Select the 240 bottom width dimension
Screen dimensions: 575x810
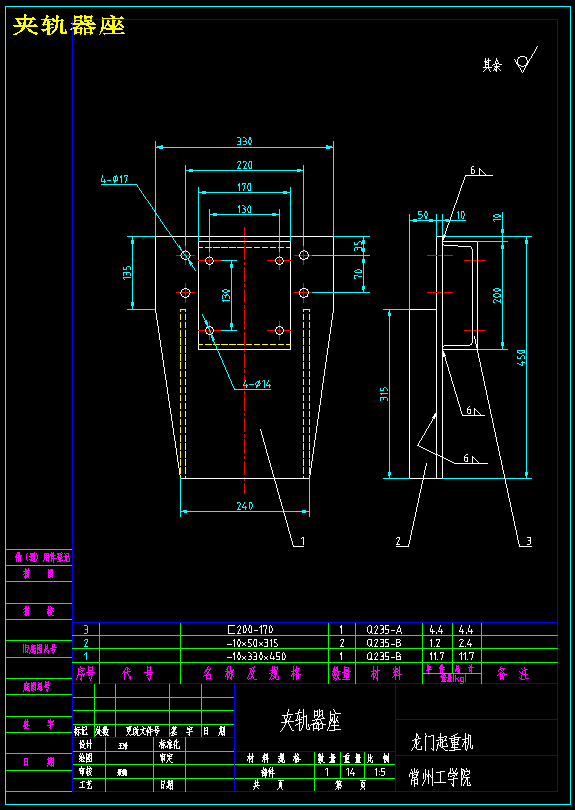244,506
